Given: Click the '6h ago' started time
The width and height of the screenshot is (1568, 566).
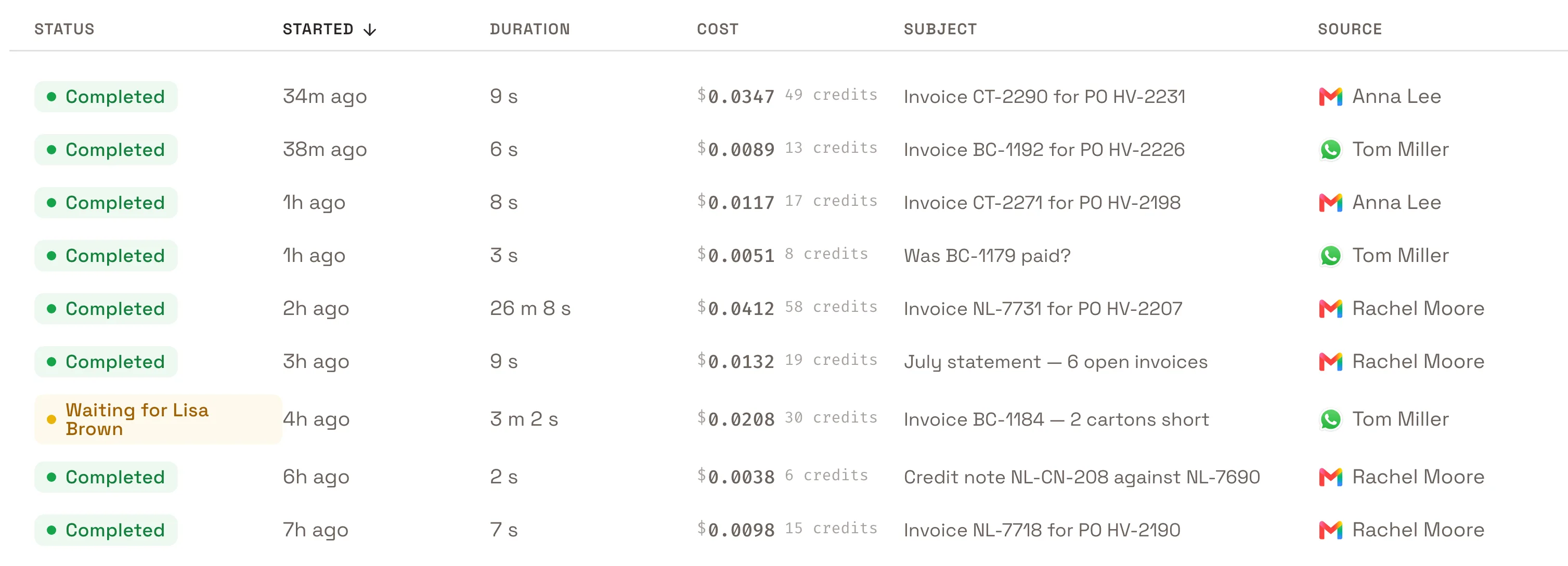Looking at the screenshot, I should (x=315, y=477).
